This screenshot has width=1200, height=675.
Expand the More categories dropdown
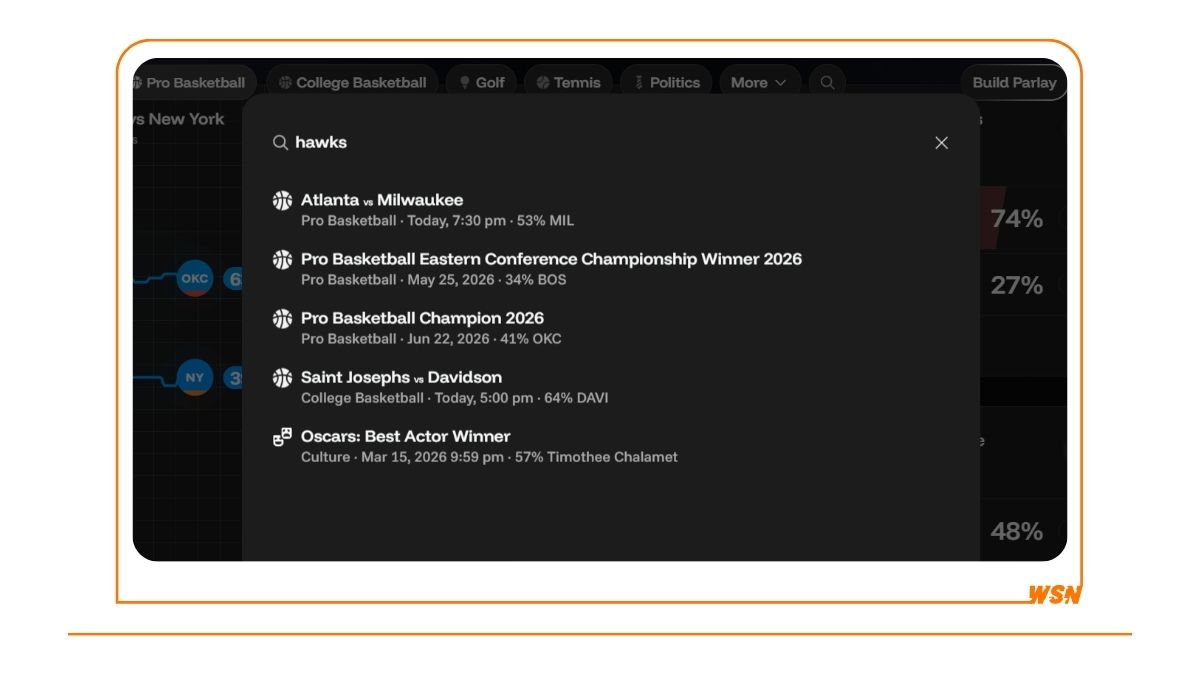pyautogui.click(x=758, y=83)
